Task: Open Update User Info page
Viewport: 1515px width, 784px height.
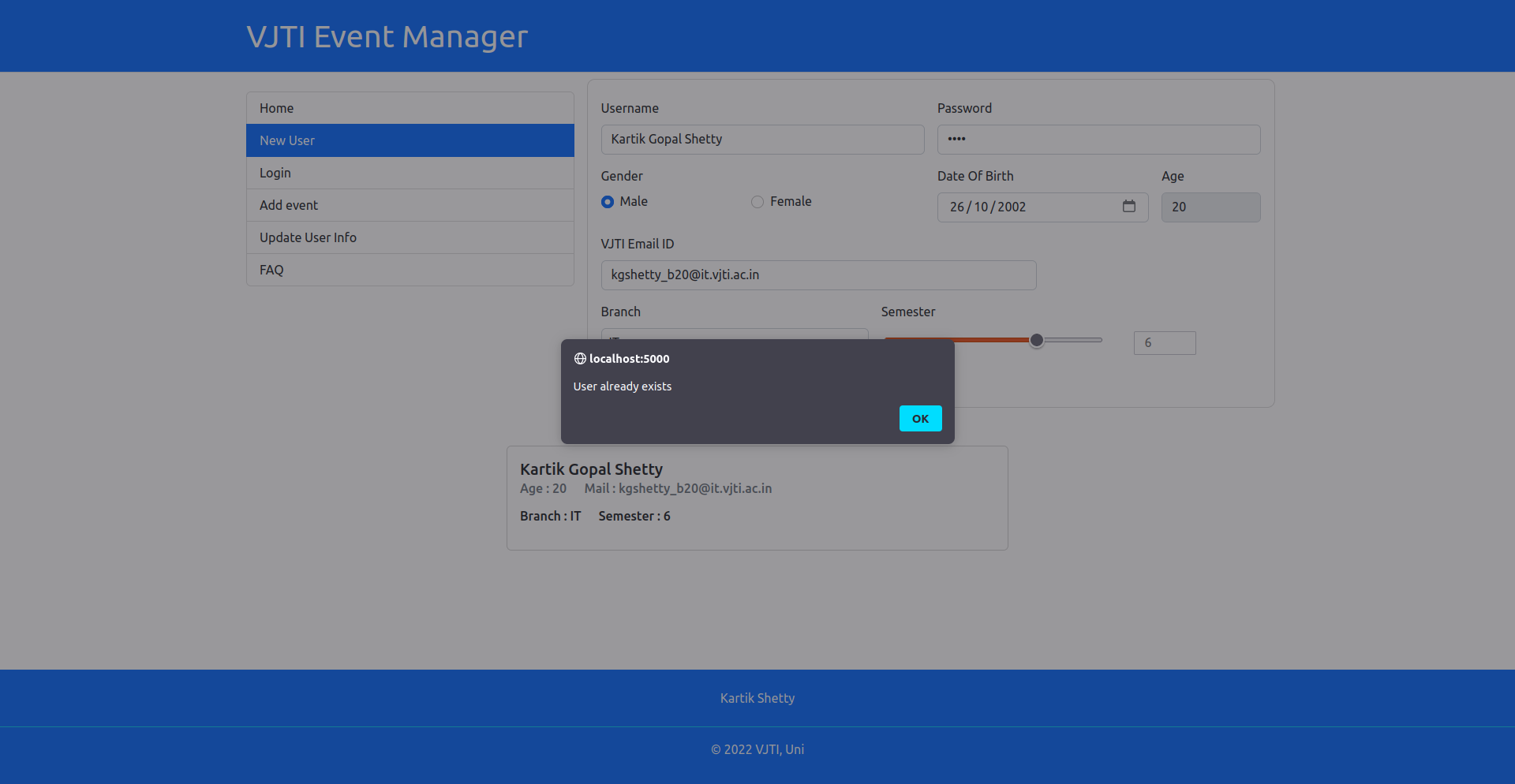Action: point(410,237)
